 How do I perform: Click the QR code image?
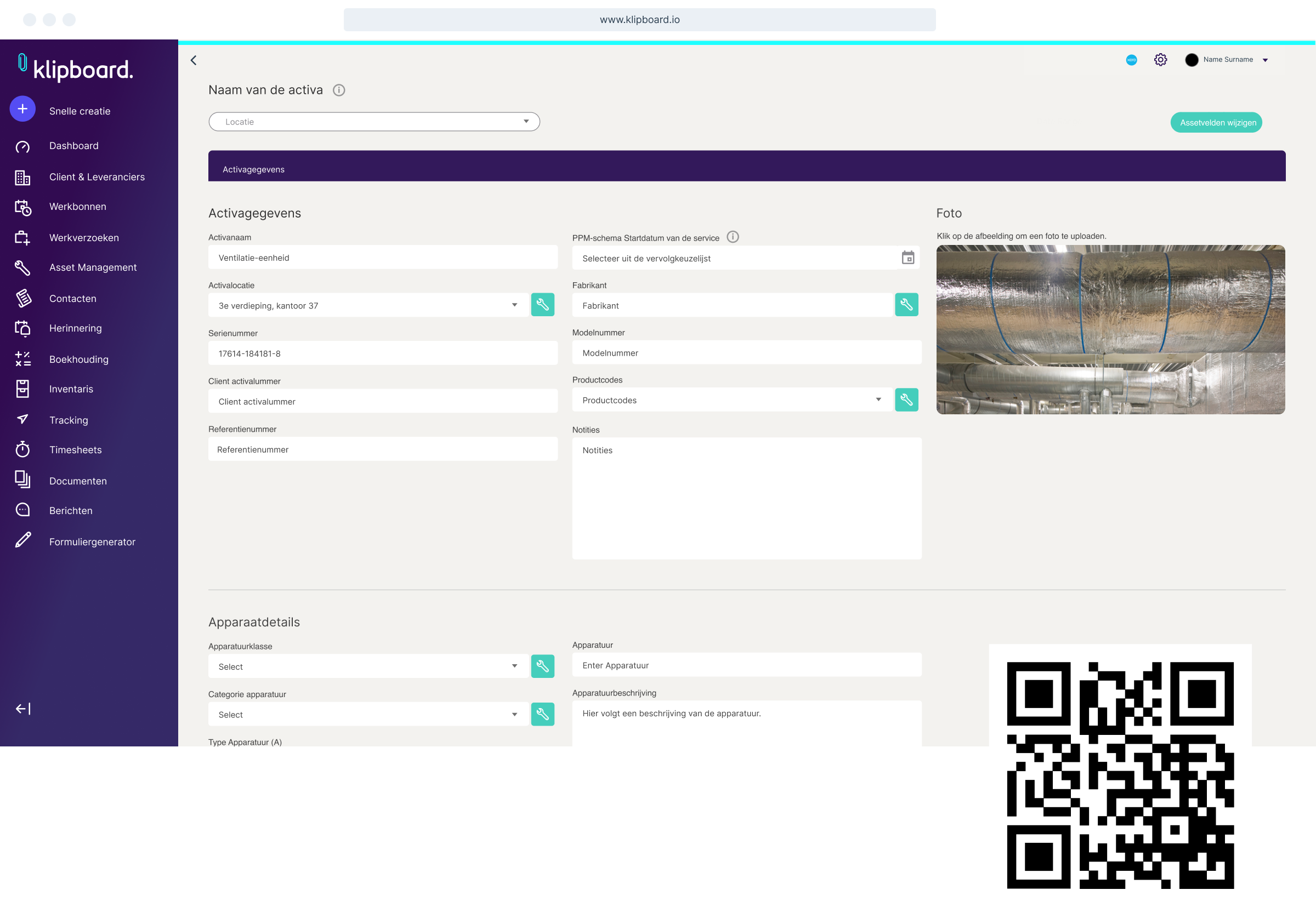pyautogui.click(x=1121, y=775)
